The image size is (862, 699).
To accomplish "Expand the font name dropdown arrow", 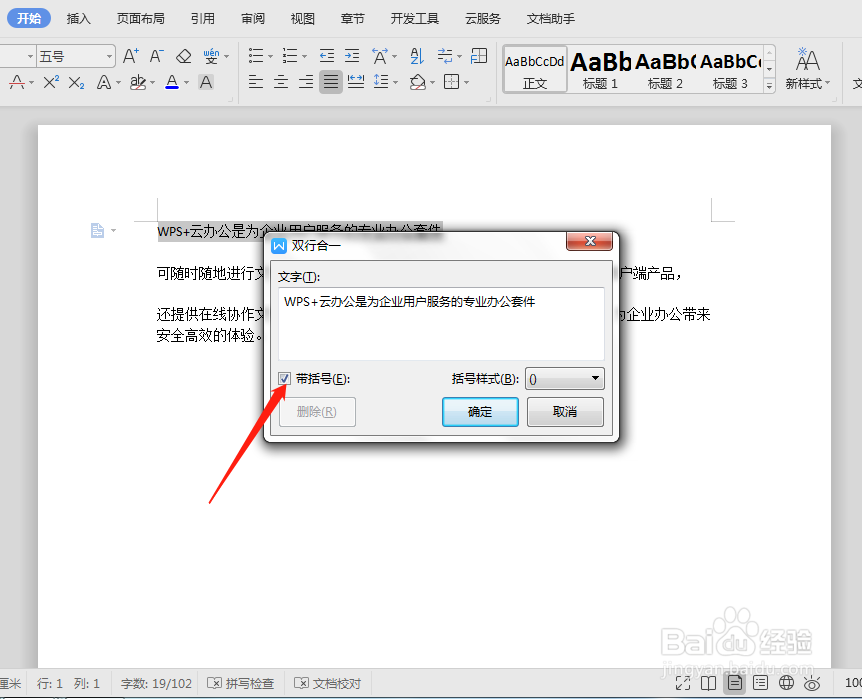I will click(30, 56).
